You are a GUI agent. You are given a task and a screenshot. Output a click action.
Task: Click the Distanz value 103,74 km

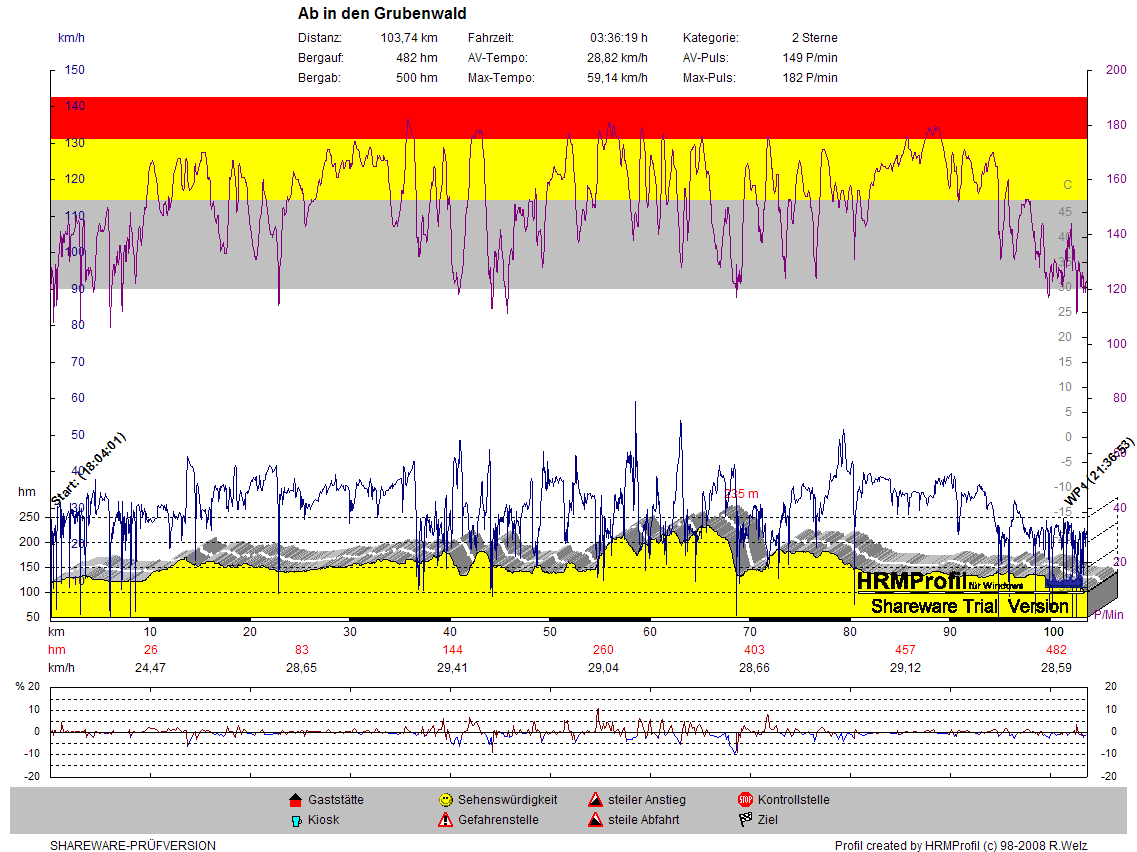(x=409, y=38)
